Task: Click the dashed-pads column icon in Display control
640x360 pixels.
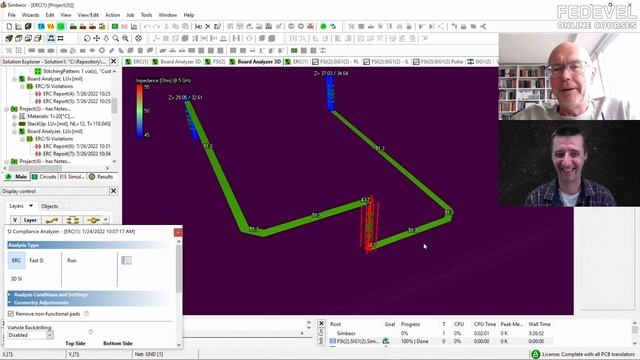Action: pos(73,220)
